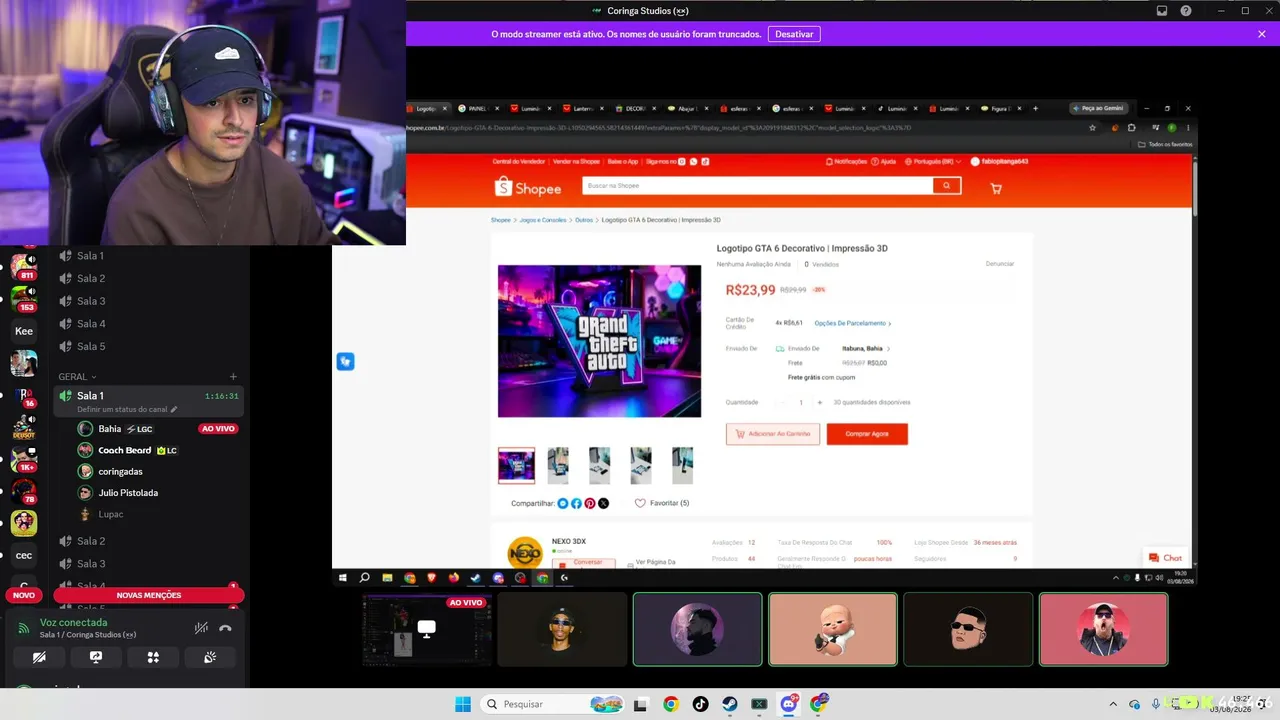This screenshot has height=720, width=1280.
Task: Open the AO VIVO stream preview tile
Action: pos(427,629)
